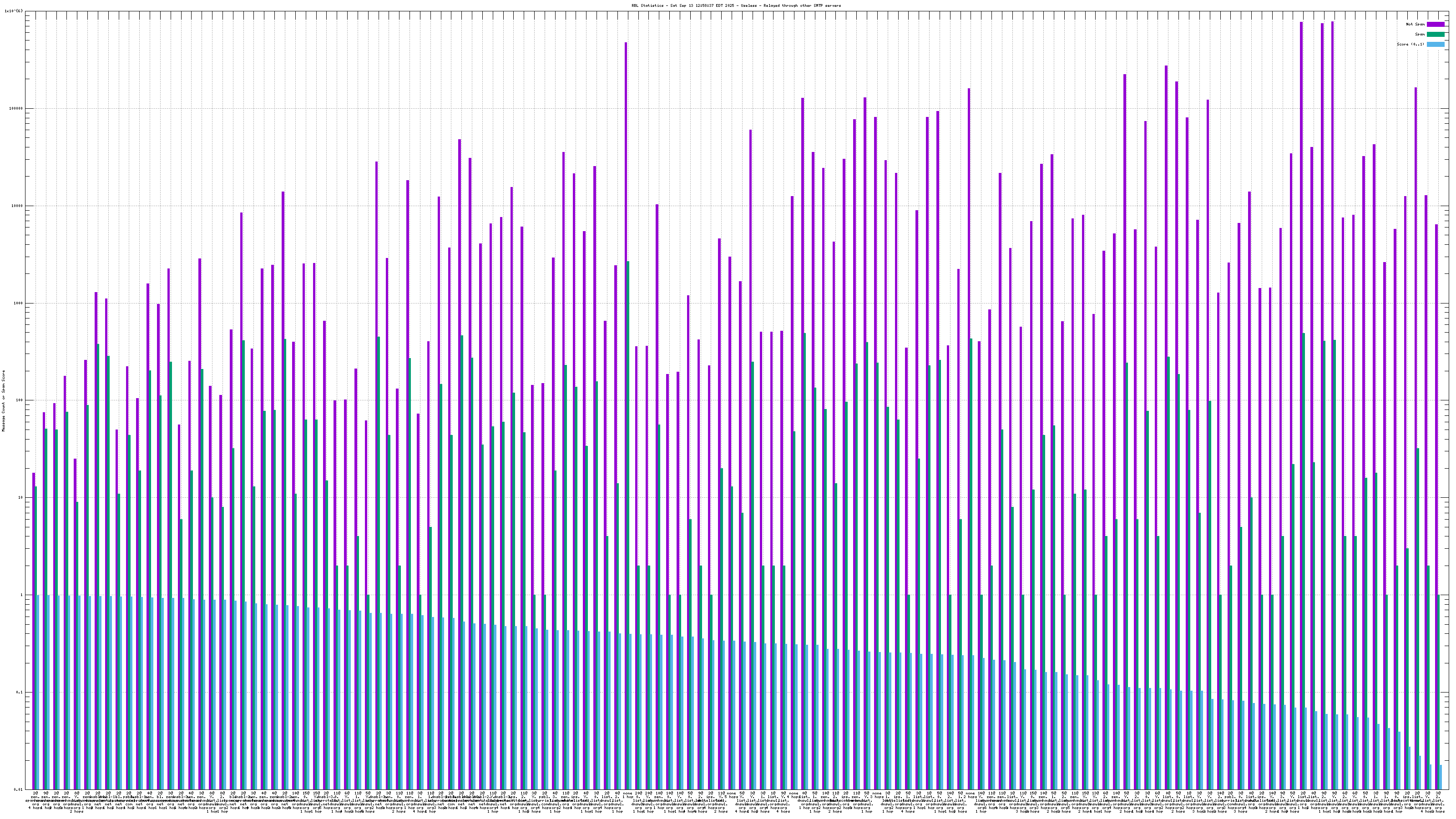Click the "Message Count or Spam Score" axis title

pos(3,401)
